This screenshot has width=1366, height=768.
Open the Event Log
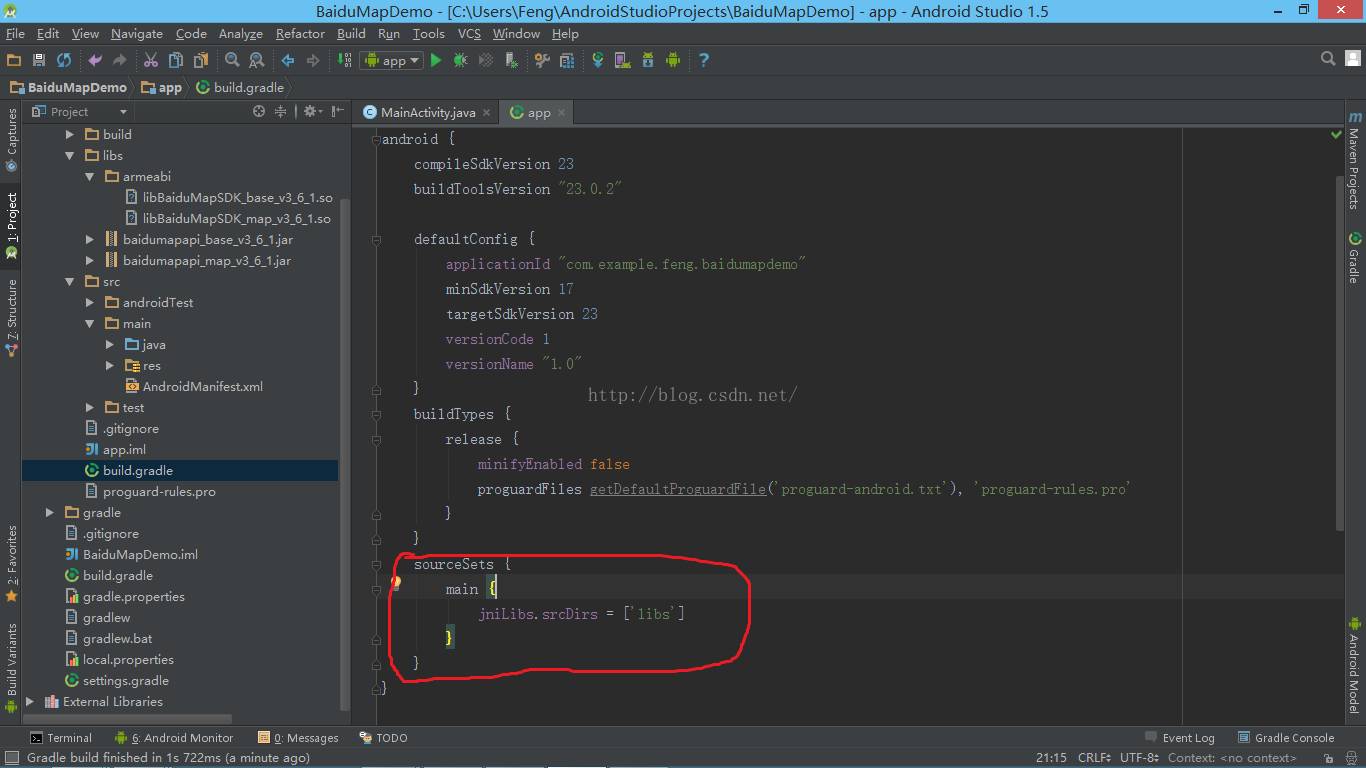tap(1180, 738)
